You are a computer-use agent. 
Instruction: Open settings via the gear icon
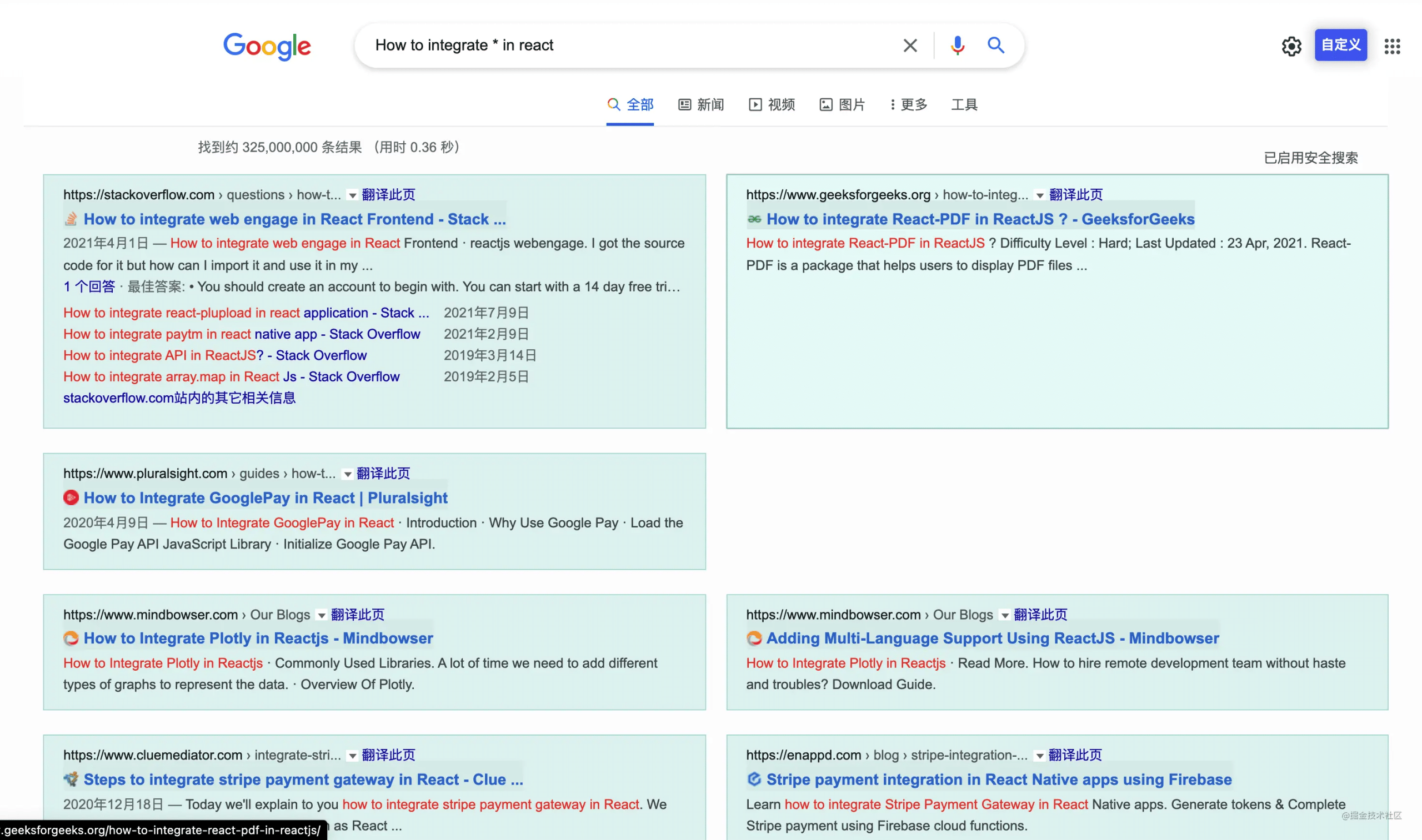click(1291, 46)
